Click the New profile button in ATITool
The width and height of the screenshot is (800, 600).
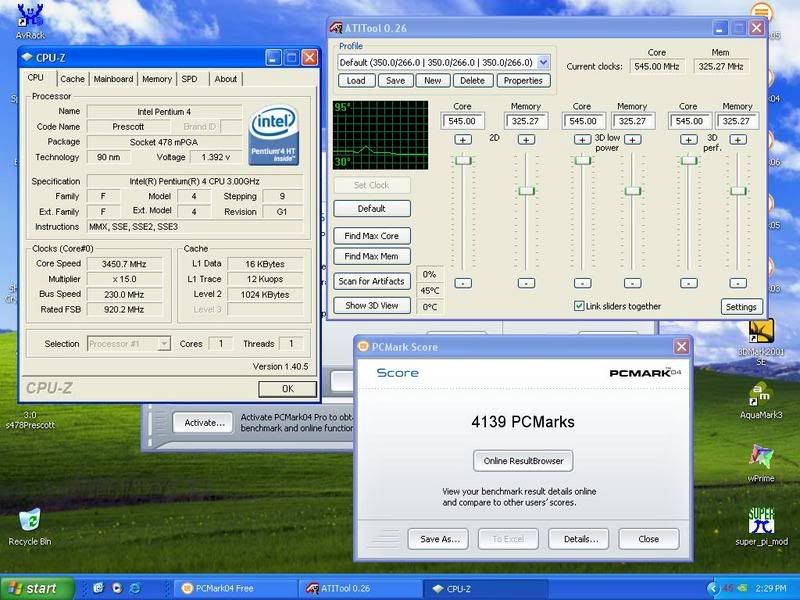[433, 81]
